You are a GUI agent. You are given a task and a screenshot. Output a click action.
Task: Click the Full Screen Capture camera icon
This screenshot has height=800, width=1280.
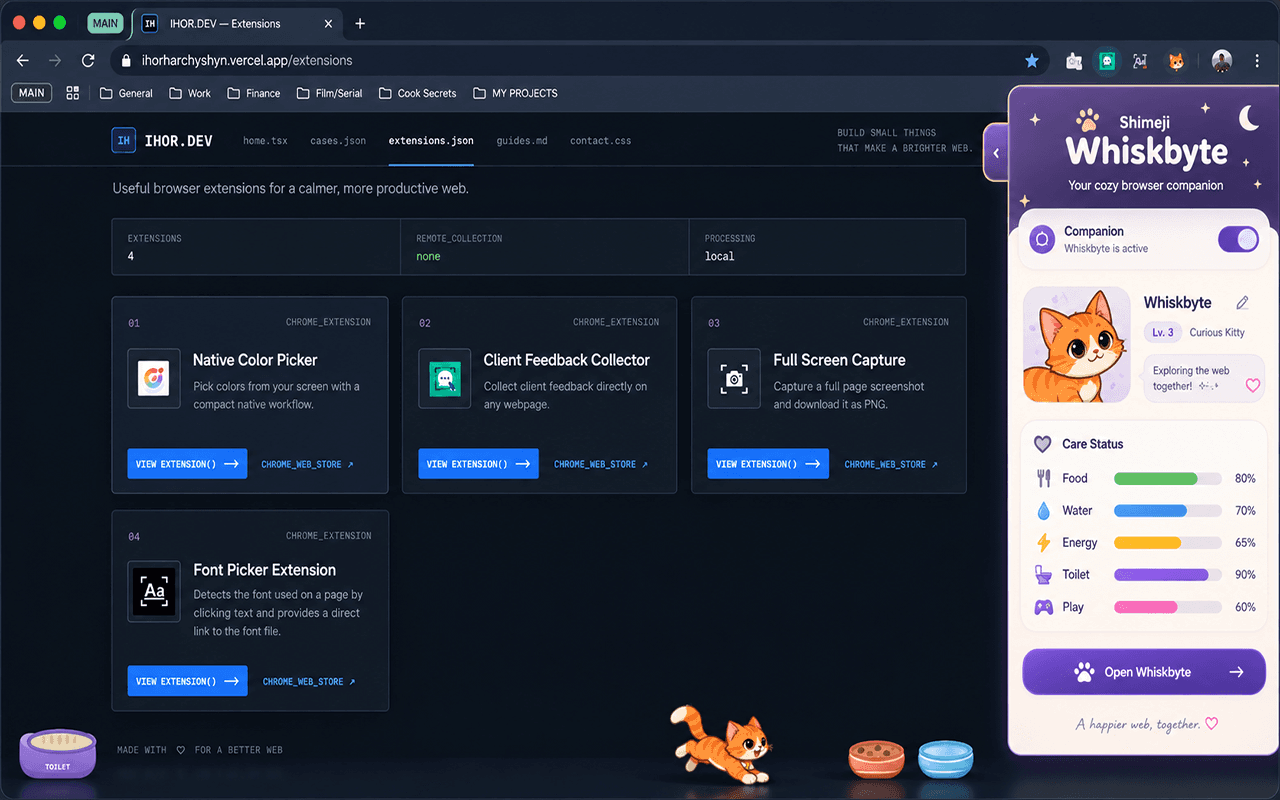(734, 378)
